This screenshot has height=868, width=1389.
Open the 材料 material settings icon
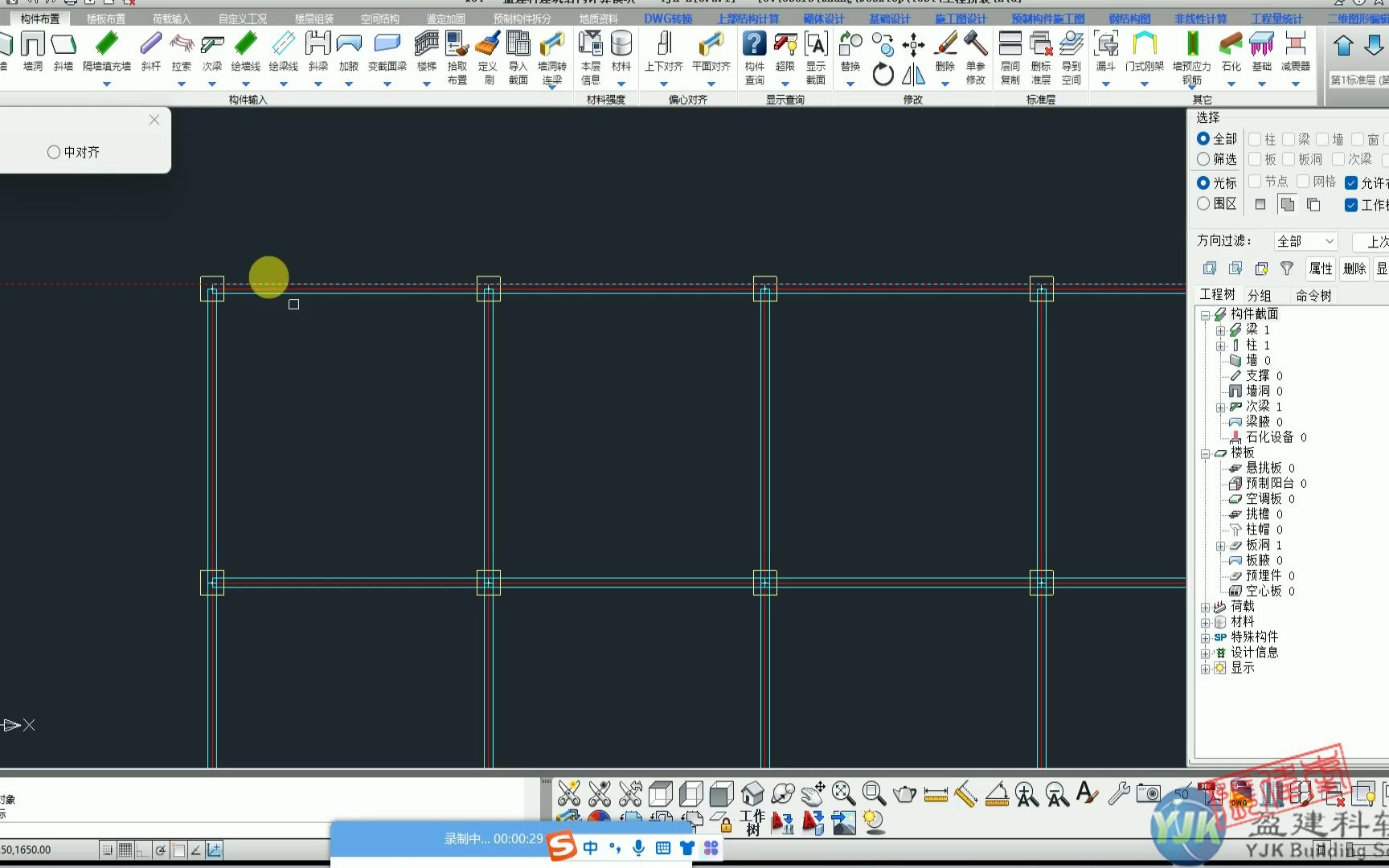[x=621, y=51]
